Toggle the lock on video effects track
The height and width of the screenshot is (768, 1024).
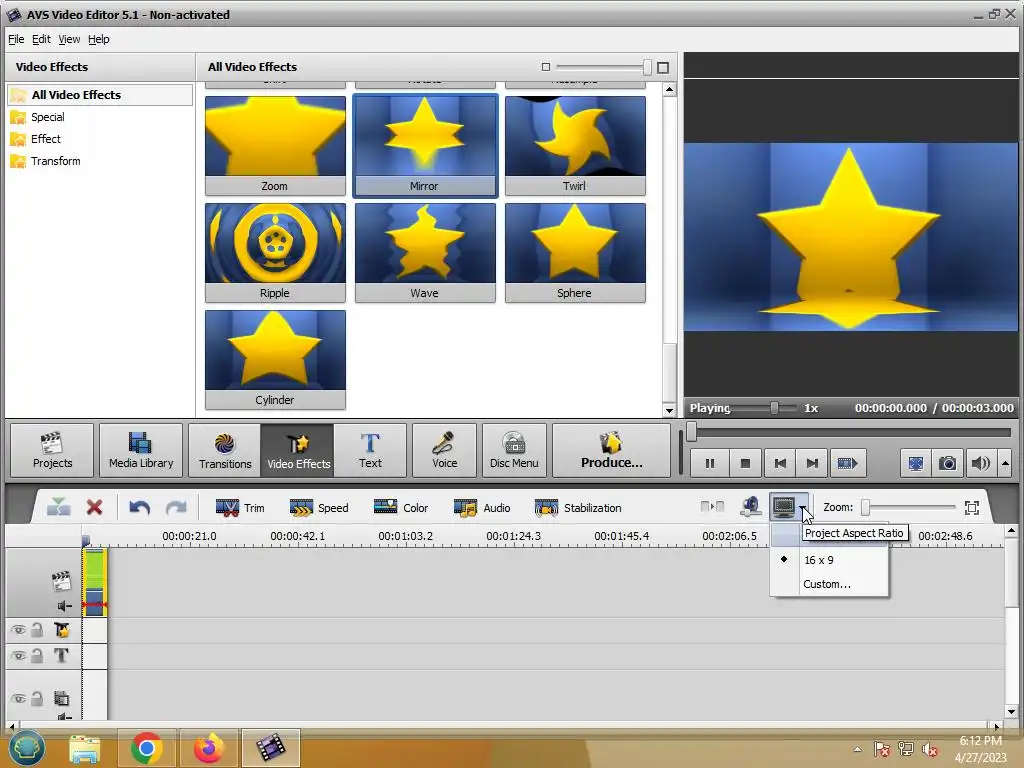(x=37, y=630)
